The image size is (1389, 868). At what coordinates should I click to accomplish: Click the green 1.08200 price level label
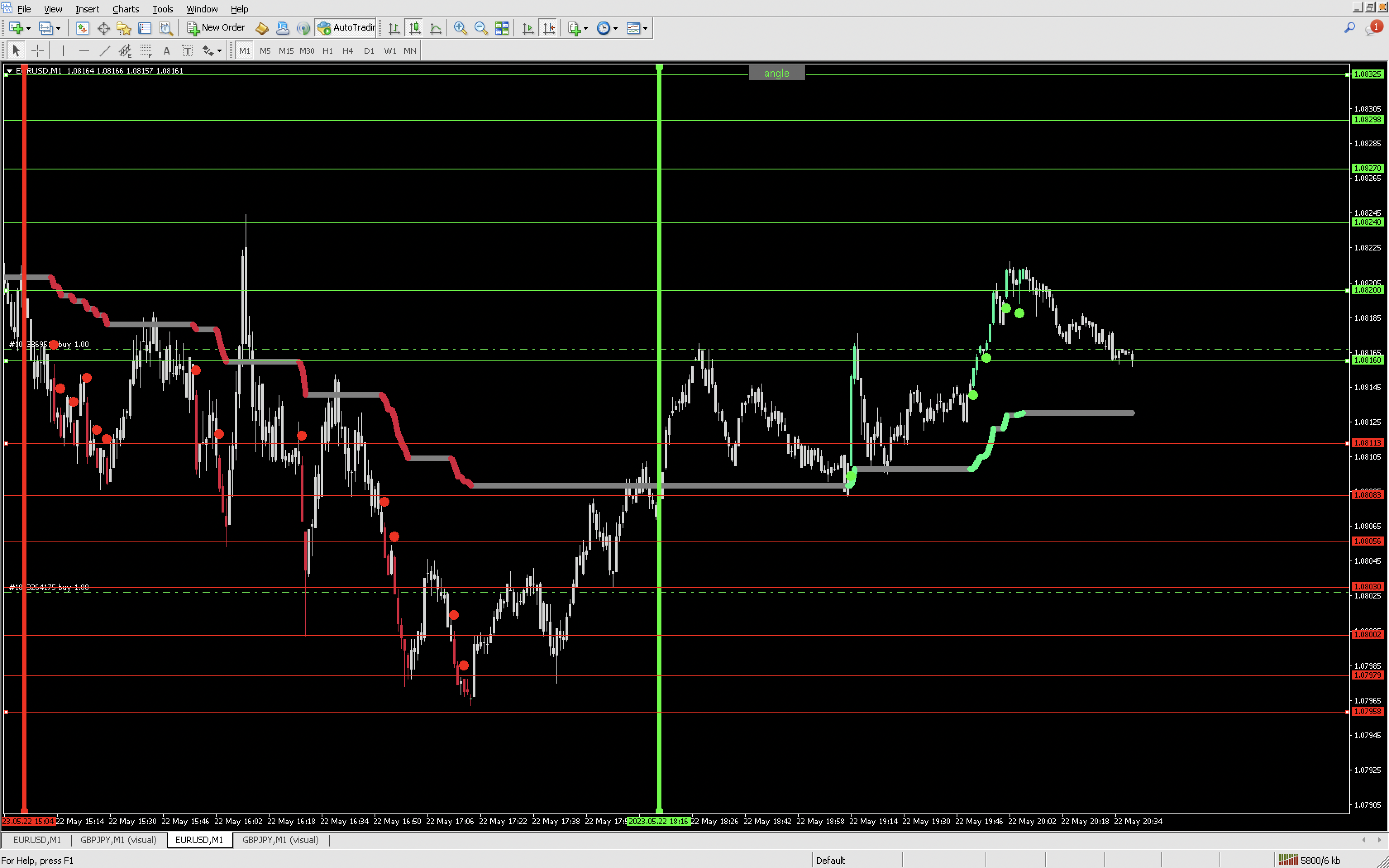click(x=1367, y=291)
